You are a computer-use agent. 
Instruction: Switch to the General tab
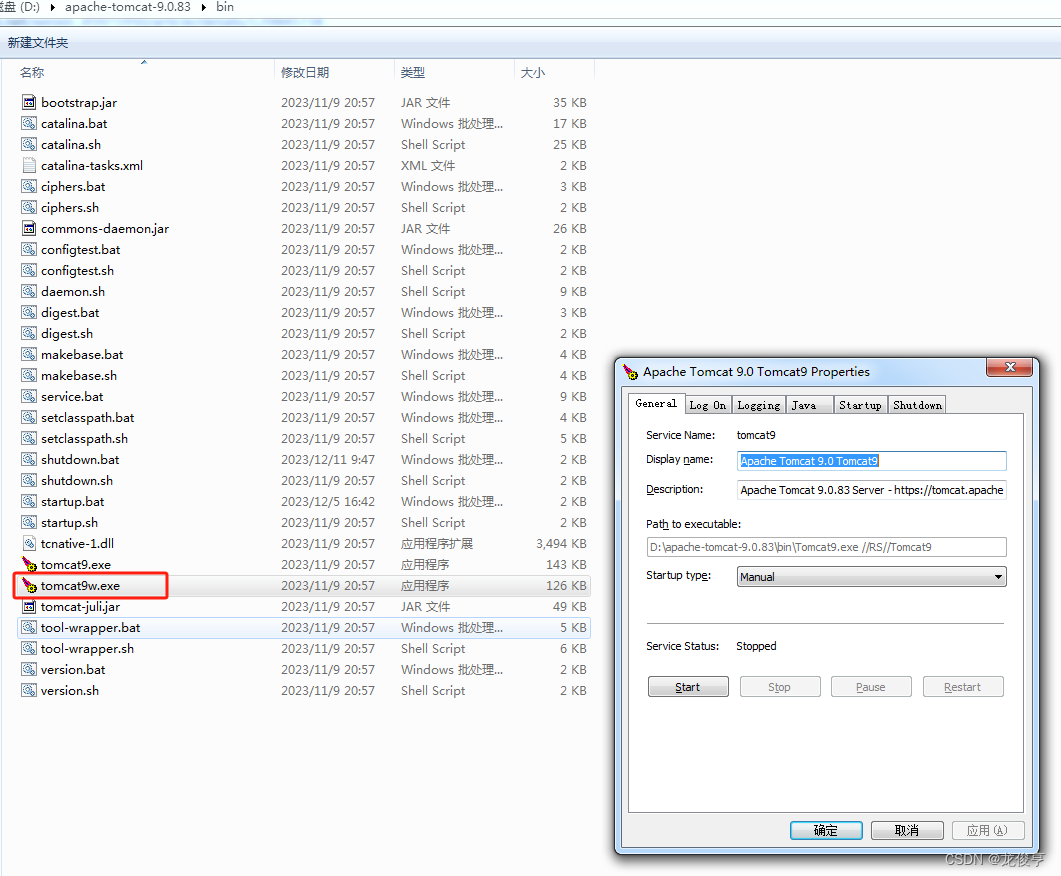[x=656, y=403]
